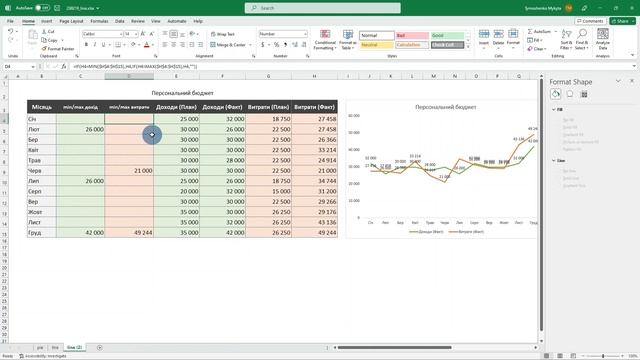Open Conditional Formatting
Image resolution: width=640 pixels, height=360 pixels.
point(325,40)
